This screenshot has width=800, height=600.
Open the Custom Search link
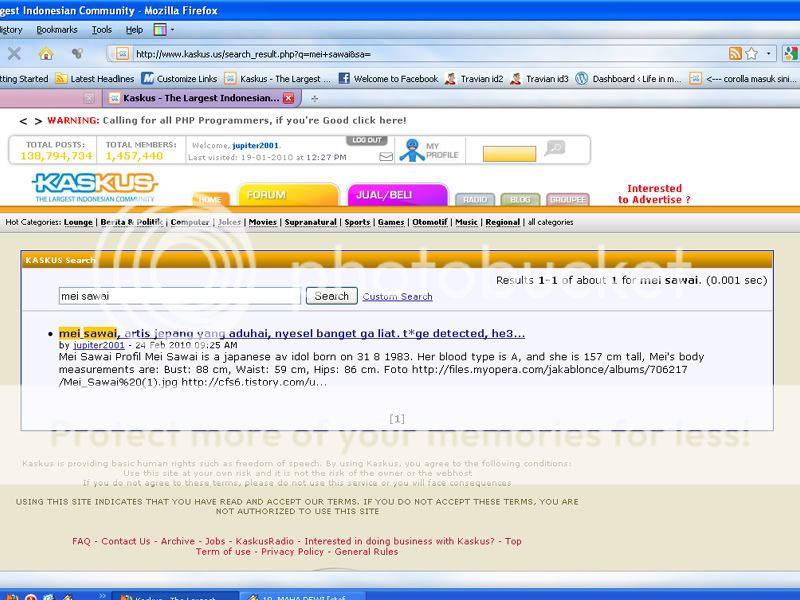397,296
